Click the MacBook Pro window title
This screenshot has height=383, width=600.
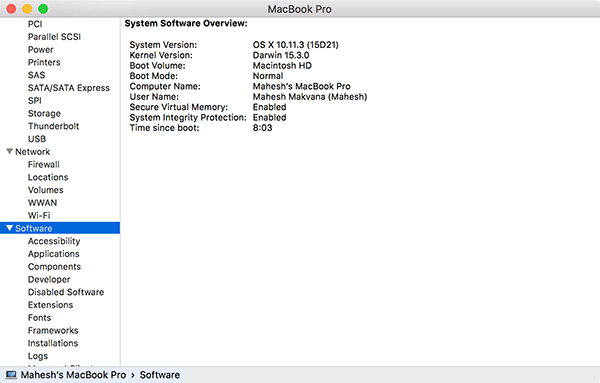click(300, 9)
